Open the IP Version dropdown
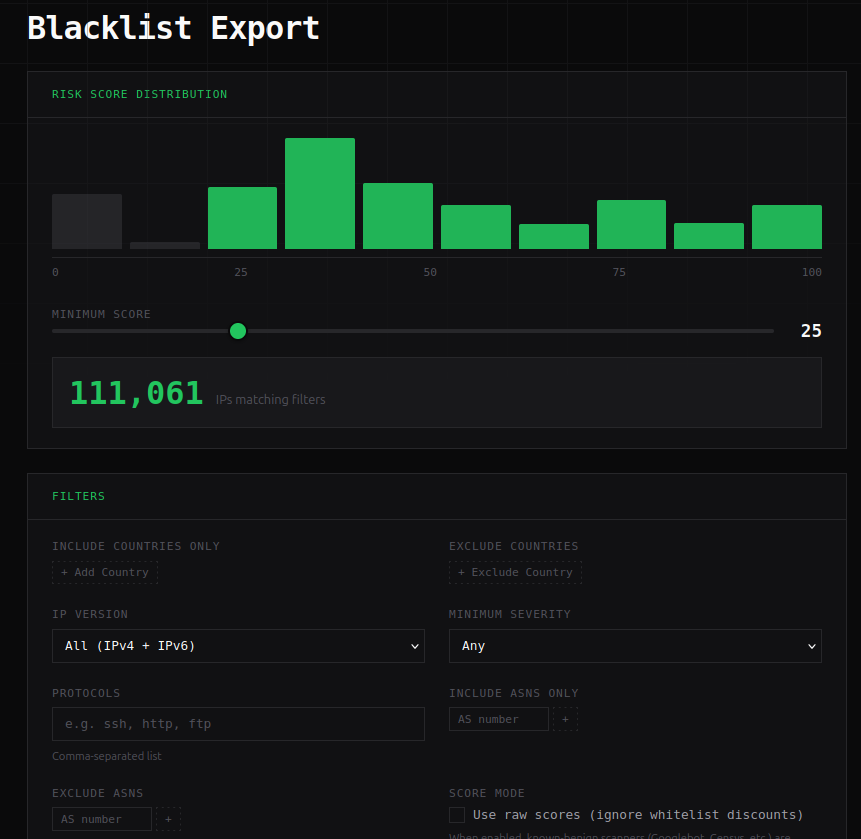 [x=238, y=645]
